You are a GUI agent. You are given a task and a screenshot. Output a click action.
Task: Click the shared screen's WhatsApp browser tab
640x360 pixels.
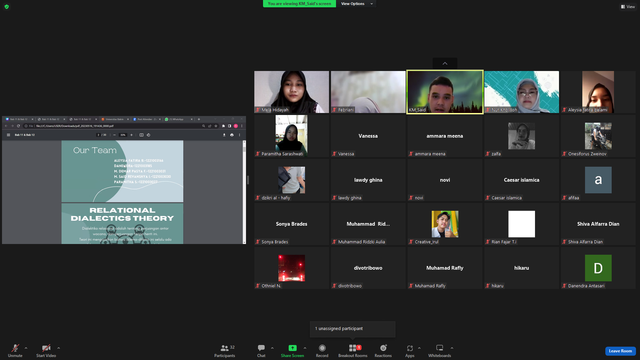pos(178,119)
